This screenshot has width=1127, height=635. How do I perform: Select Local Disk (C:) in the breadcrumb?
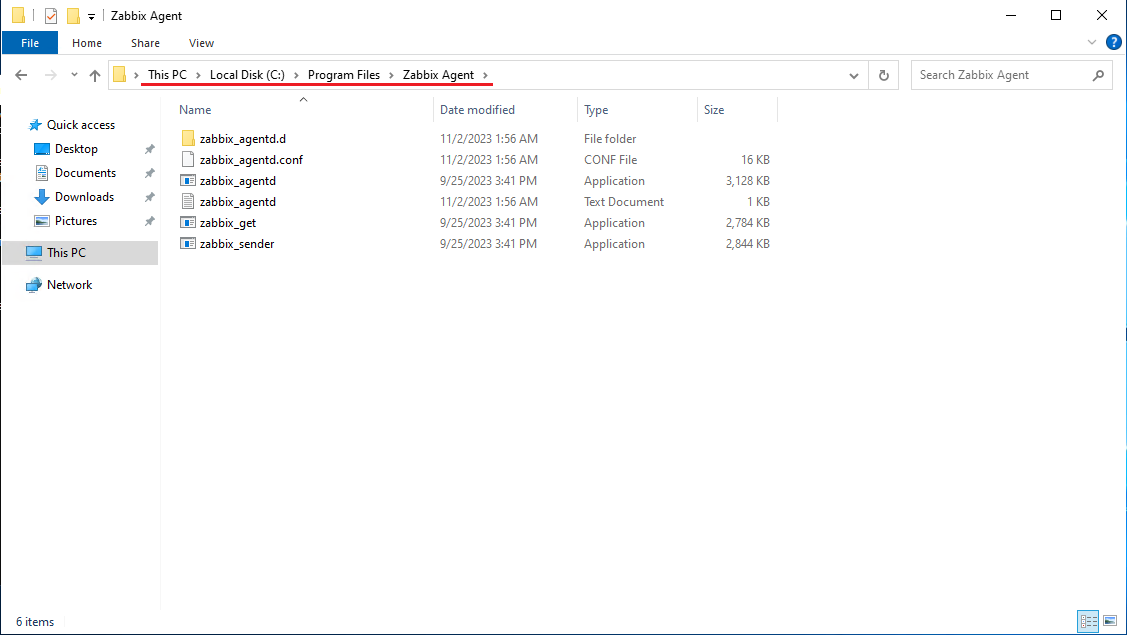pyautogui.click(x=247, y=75)
